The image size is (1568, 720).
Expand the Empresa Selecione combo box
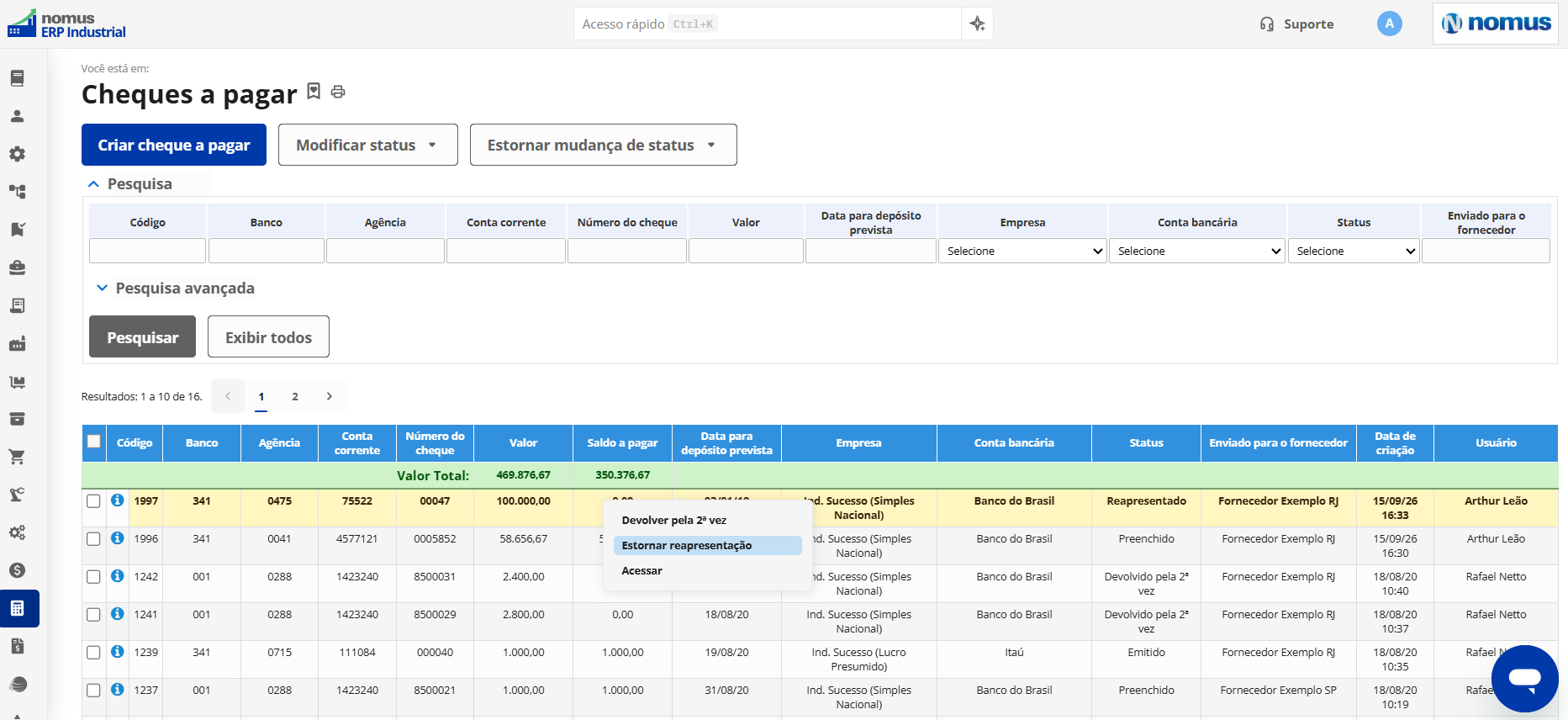tap(1022, 251)
